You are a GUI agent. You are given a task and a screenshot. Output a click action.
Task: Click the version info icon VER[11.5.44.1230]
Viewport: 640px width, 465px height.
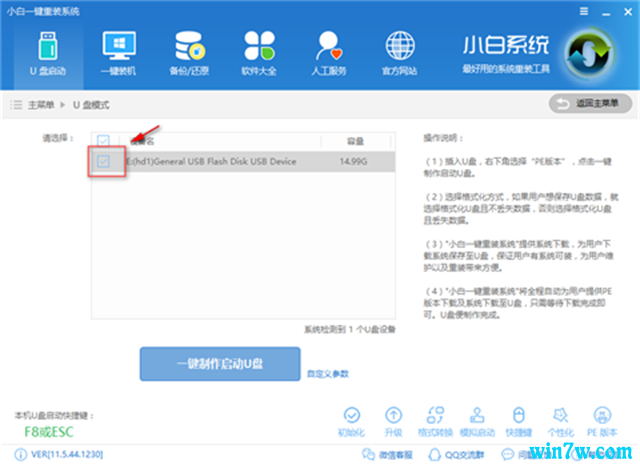(20, 454)
